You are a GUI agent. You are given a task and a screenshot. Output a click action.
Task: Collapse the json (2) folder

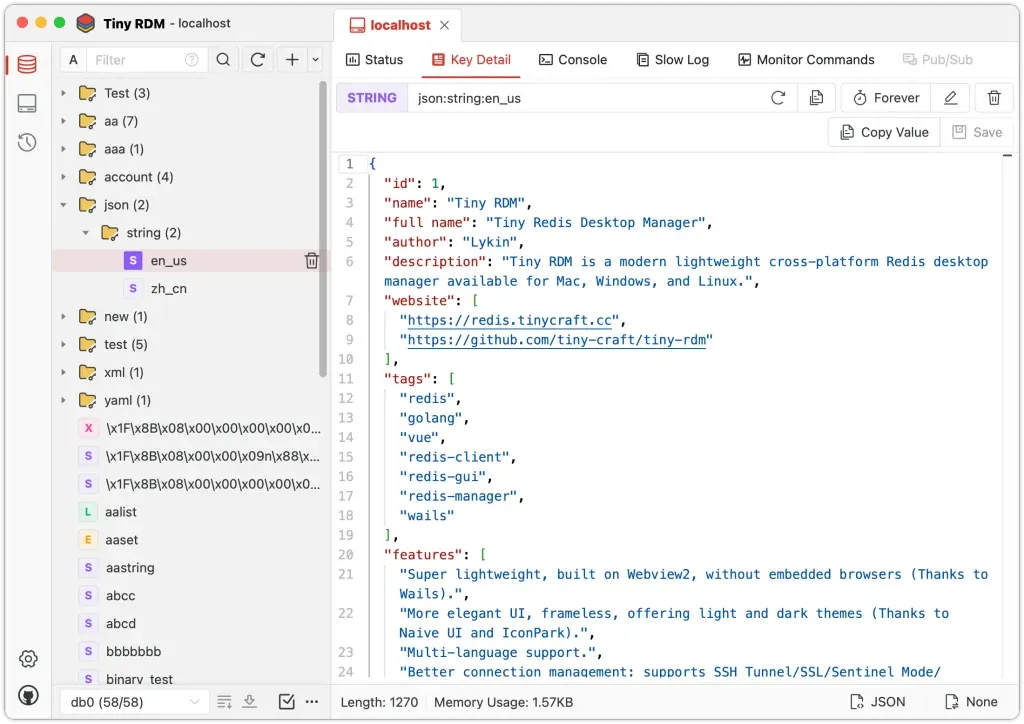[x=64, y=205]
